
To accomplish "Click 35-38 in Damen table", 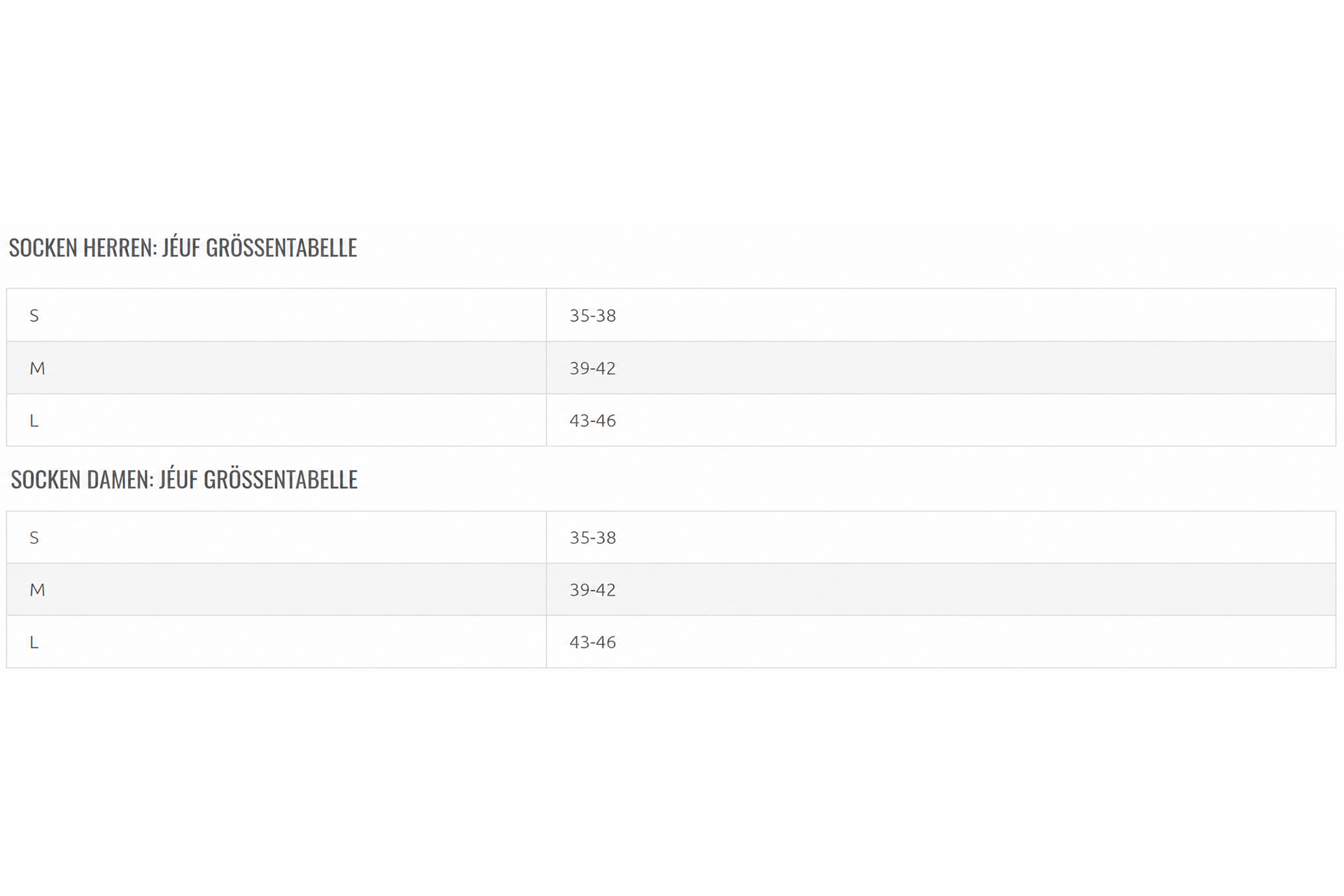I will [593, 538].
